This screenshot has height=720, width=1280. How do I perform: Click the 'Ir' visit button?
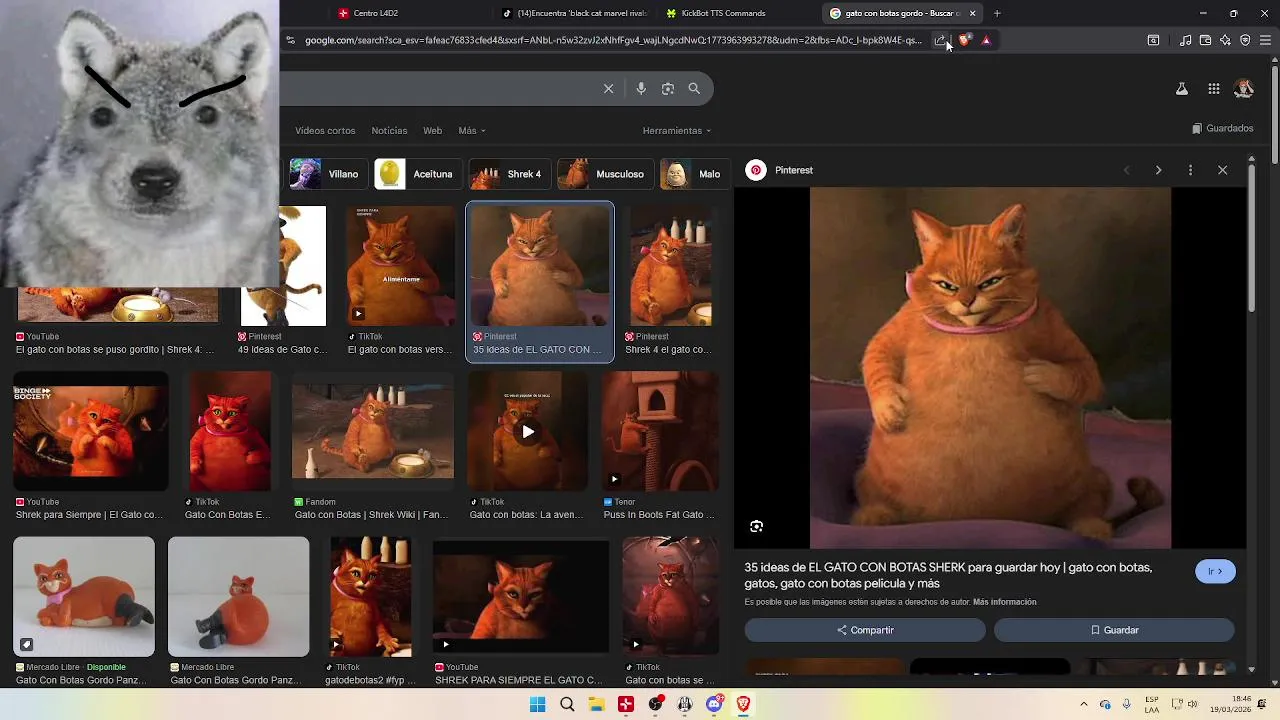coord(1215,571)
